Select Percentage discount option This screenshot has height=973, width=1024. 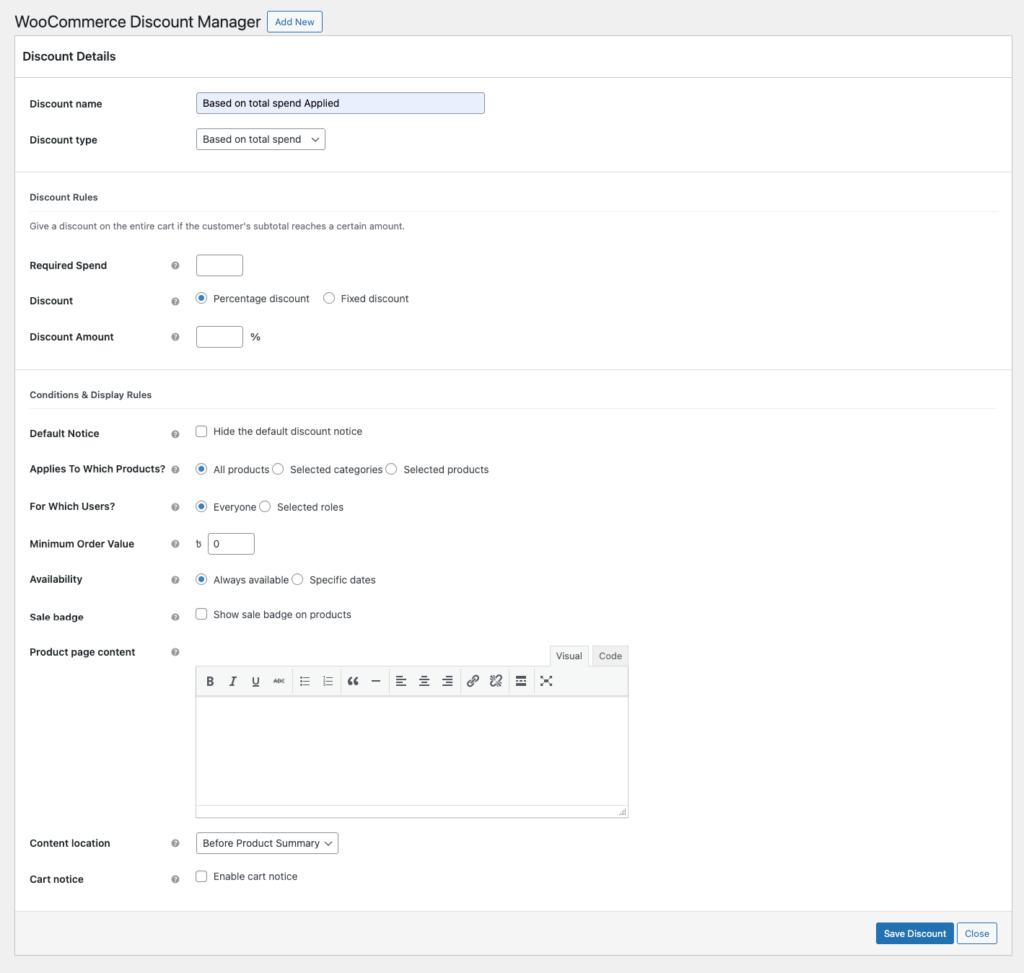(201, 298)
